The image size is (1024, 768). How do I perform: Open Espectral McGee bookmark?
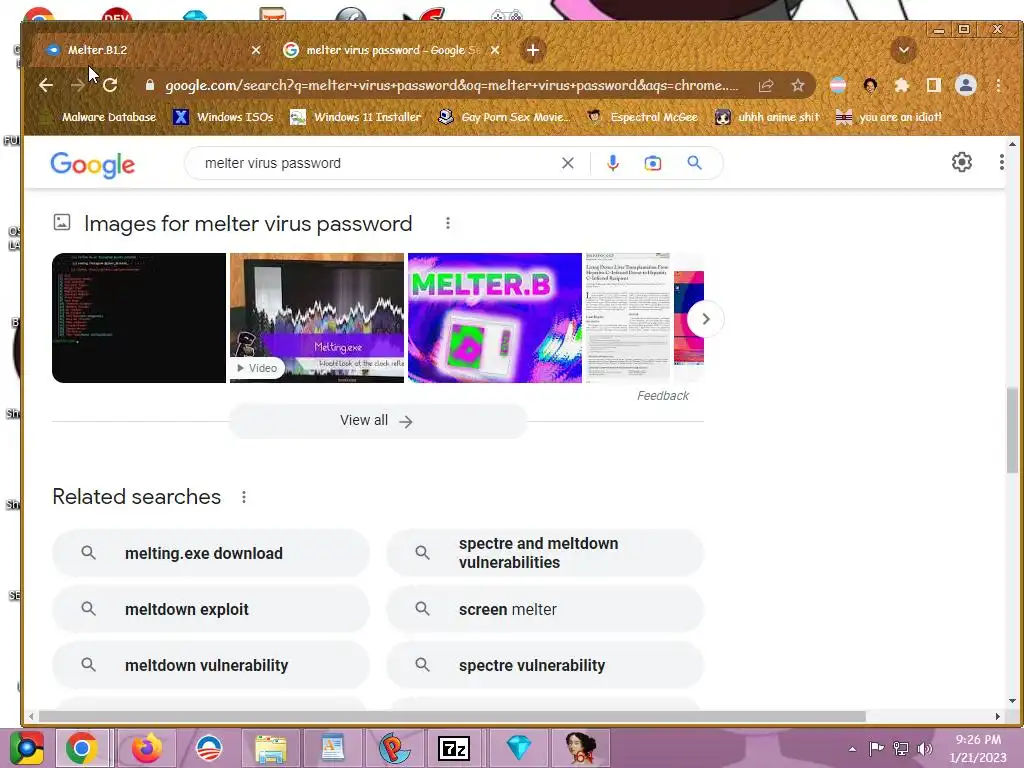coord(643,117)
